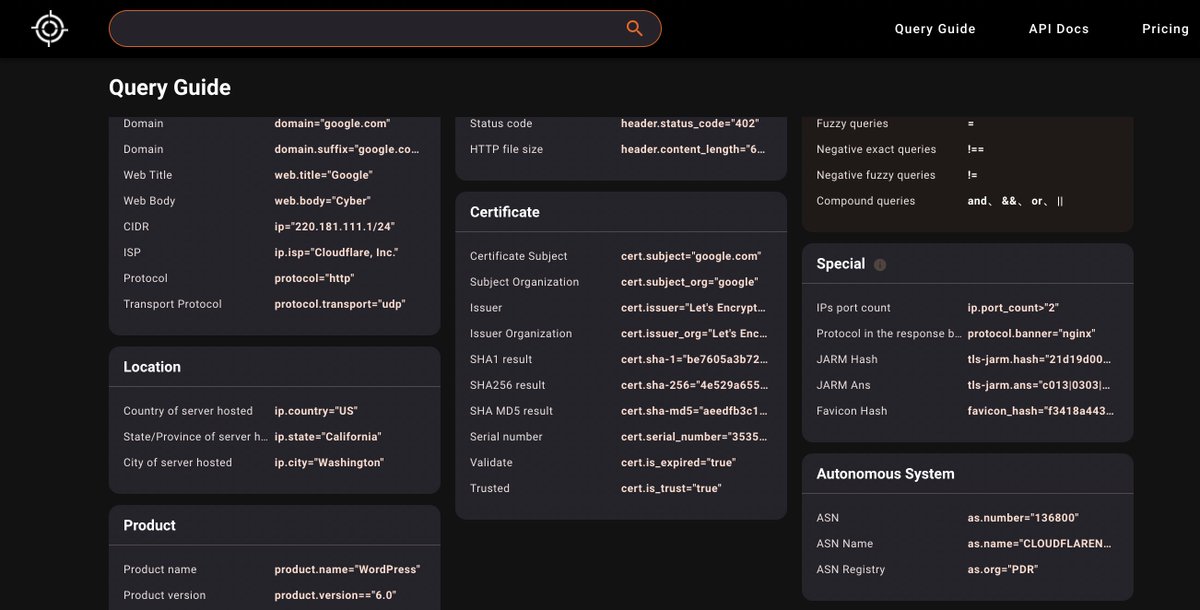
Task: Click cert.sha-256 query example
Action: [694, 386]
